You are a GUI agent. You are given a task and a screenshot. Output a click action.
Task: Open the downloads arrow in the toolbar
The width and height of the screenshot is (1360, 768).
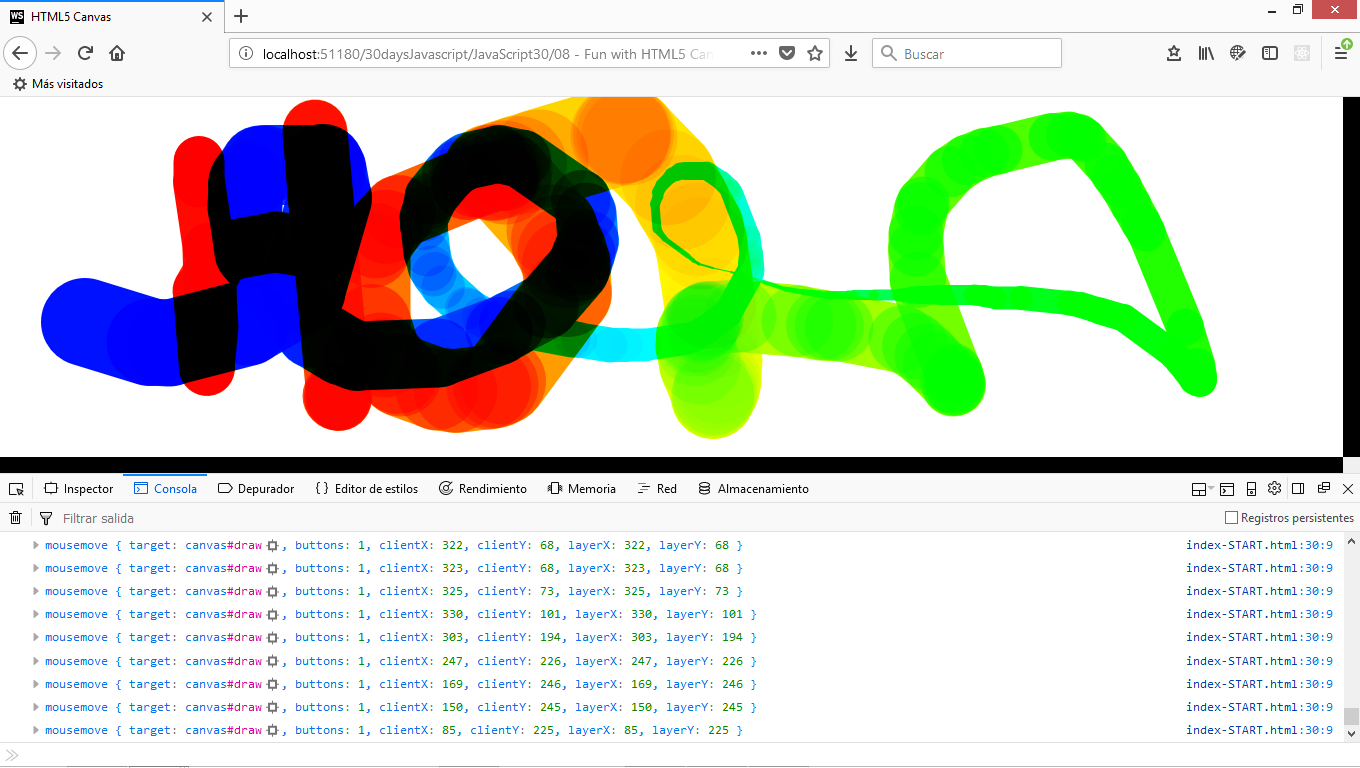tap(850, 53)
